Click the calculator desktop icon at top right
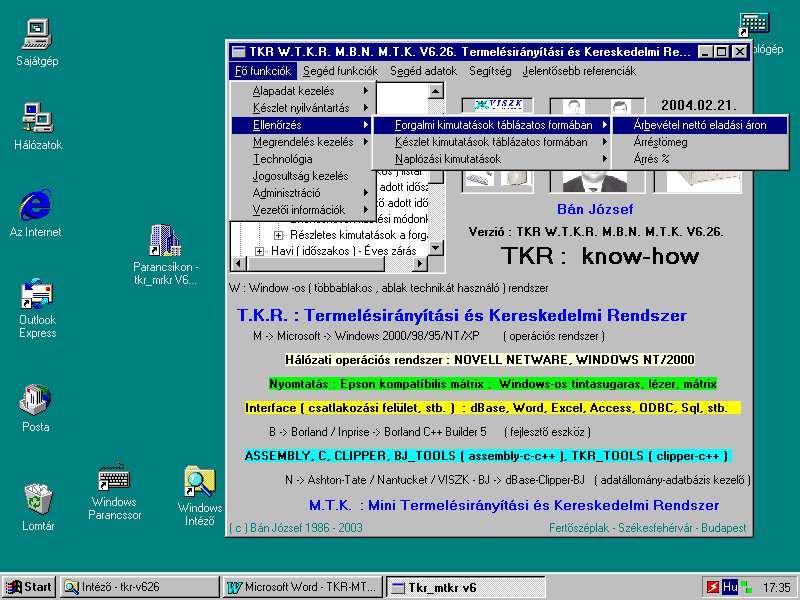Image resolution: width=800 pixels, height=600 pixels. (754, 24)
